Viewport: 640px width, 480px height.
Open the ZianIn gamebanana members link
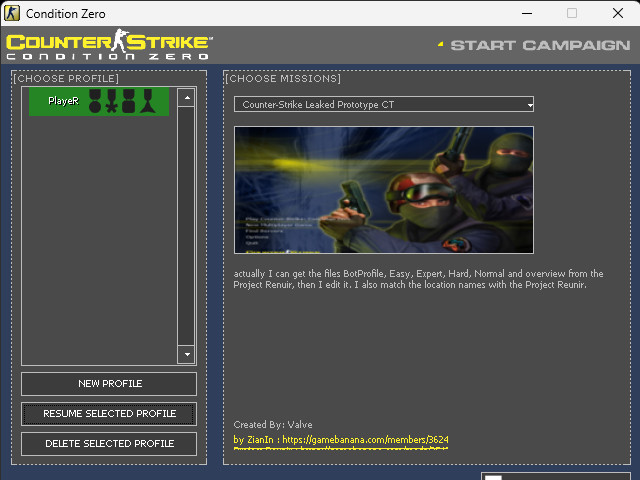(341, 440)
